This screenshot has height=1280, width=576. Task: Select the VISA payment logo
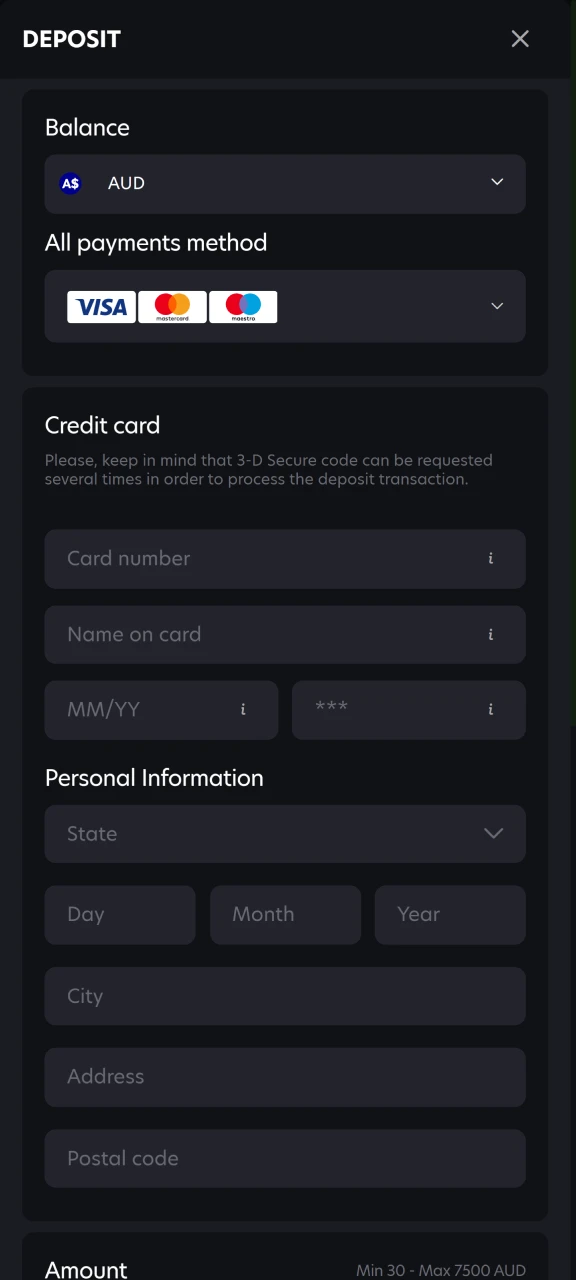click(100, 306)
